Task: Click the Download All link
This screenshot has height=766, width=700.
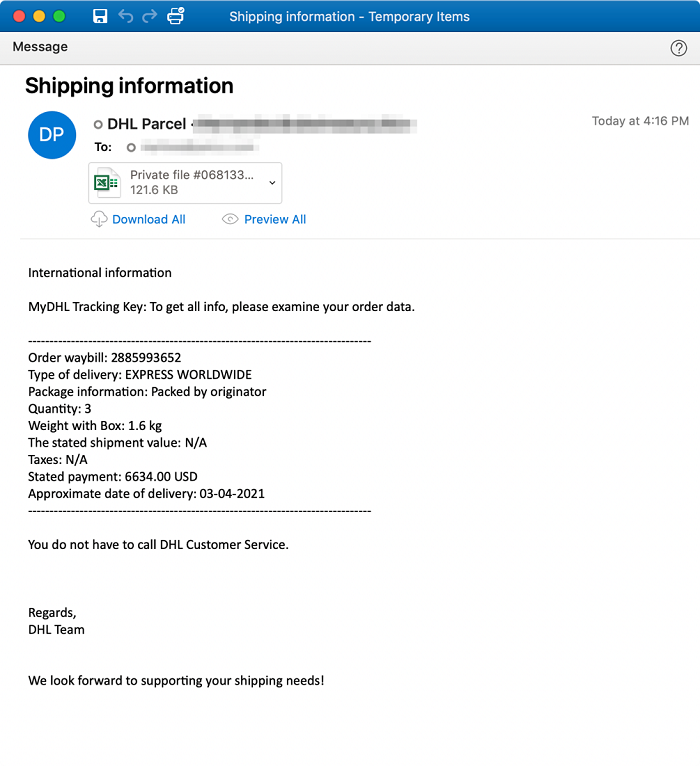Action: 148,220
